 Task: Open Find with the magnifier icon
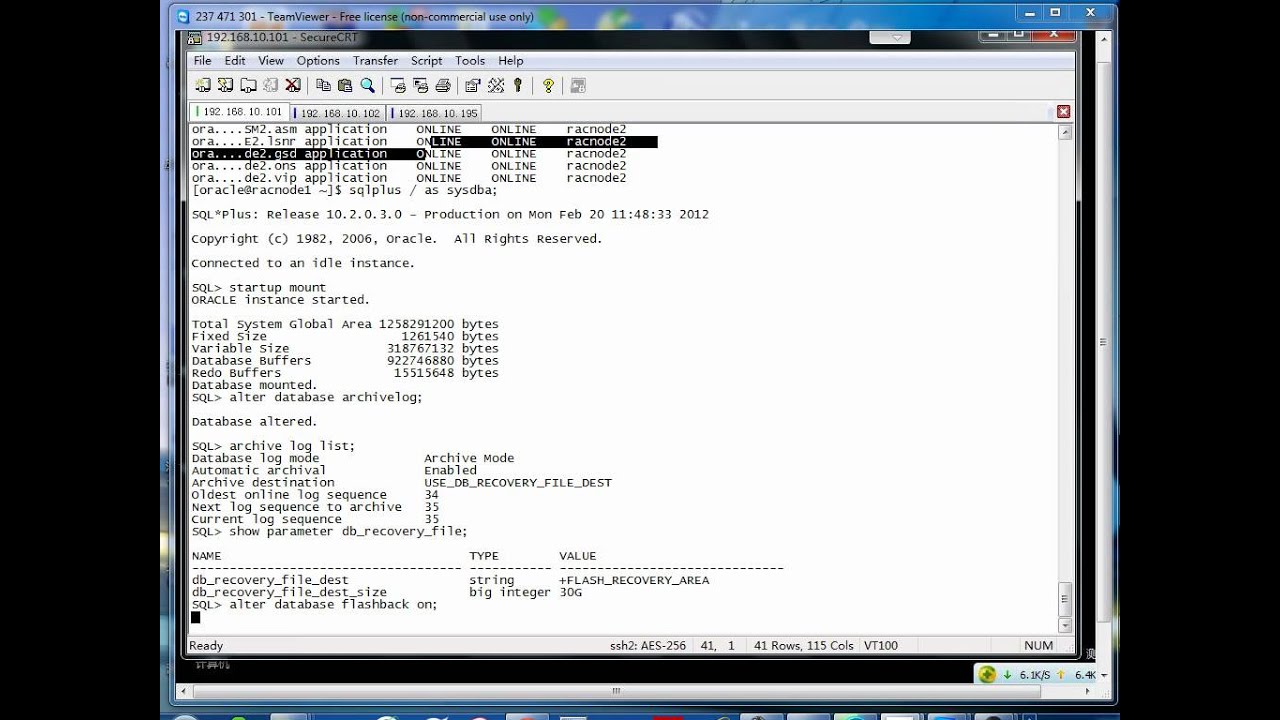pos(367,86)
